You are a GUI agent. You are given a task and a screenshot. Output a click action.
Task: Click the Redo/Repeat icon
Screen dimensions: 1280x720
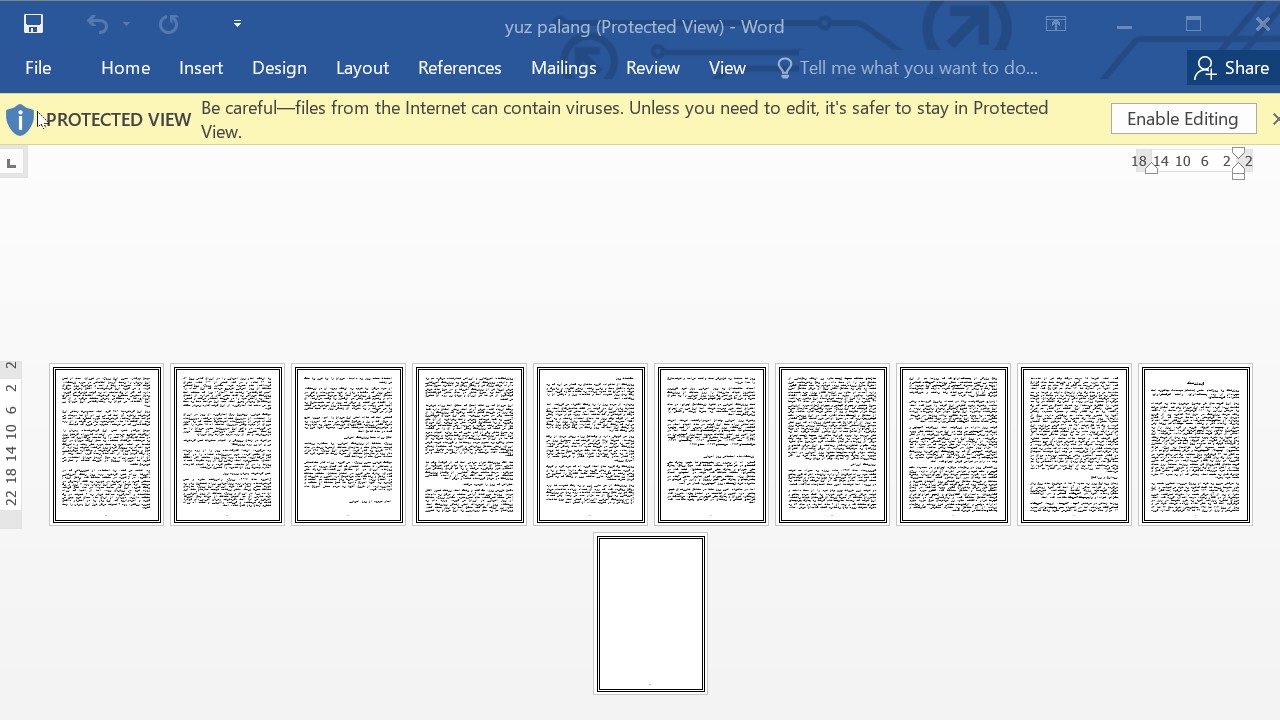(x=168, y=24)
